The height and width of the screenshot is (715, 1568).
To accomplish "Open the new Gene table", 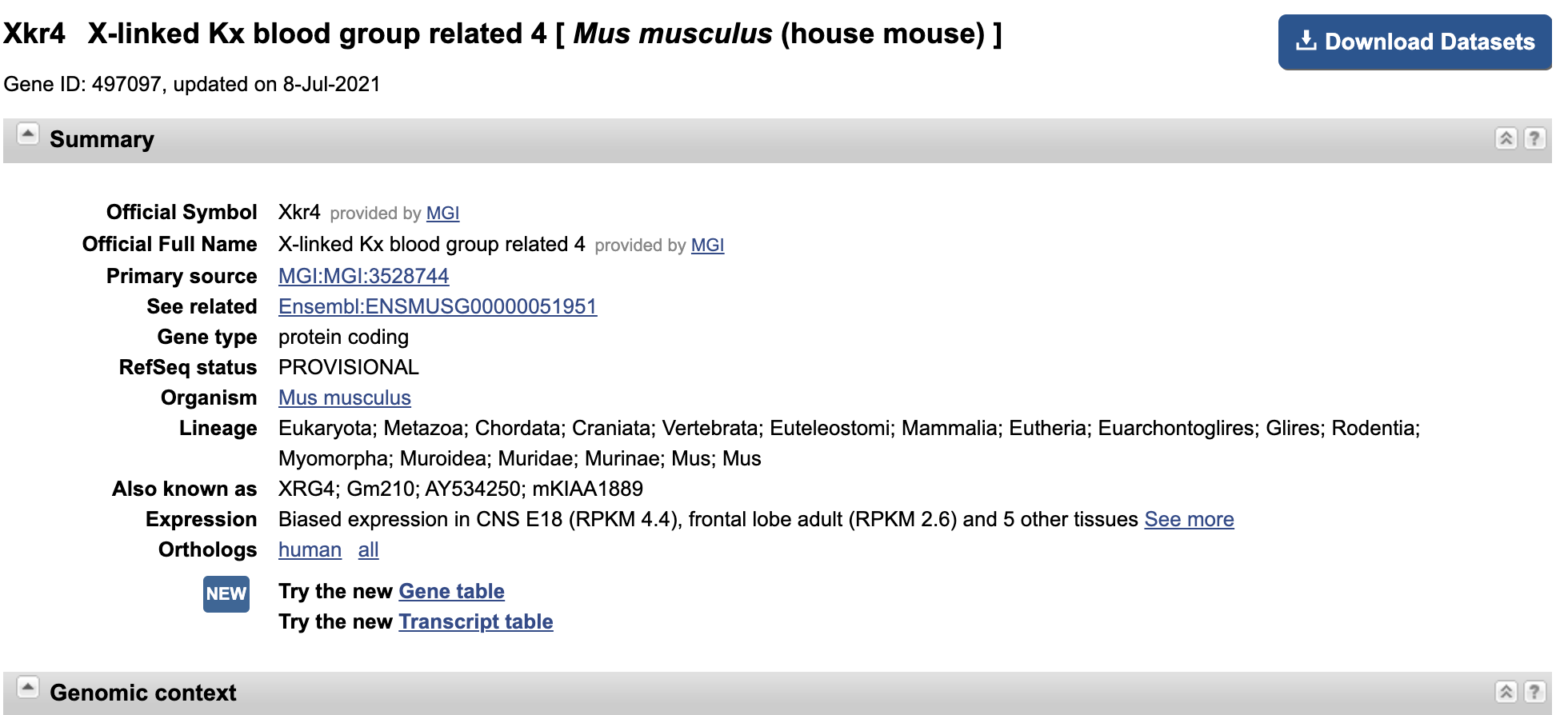I will click(451, 591).
